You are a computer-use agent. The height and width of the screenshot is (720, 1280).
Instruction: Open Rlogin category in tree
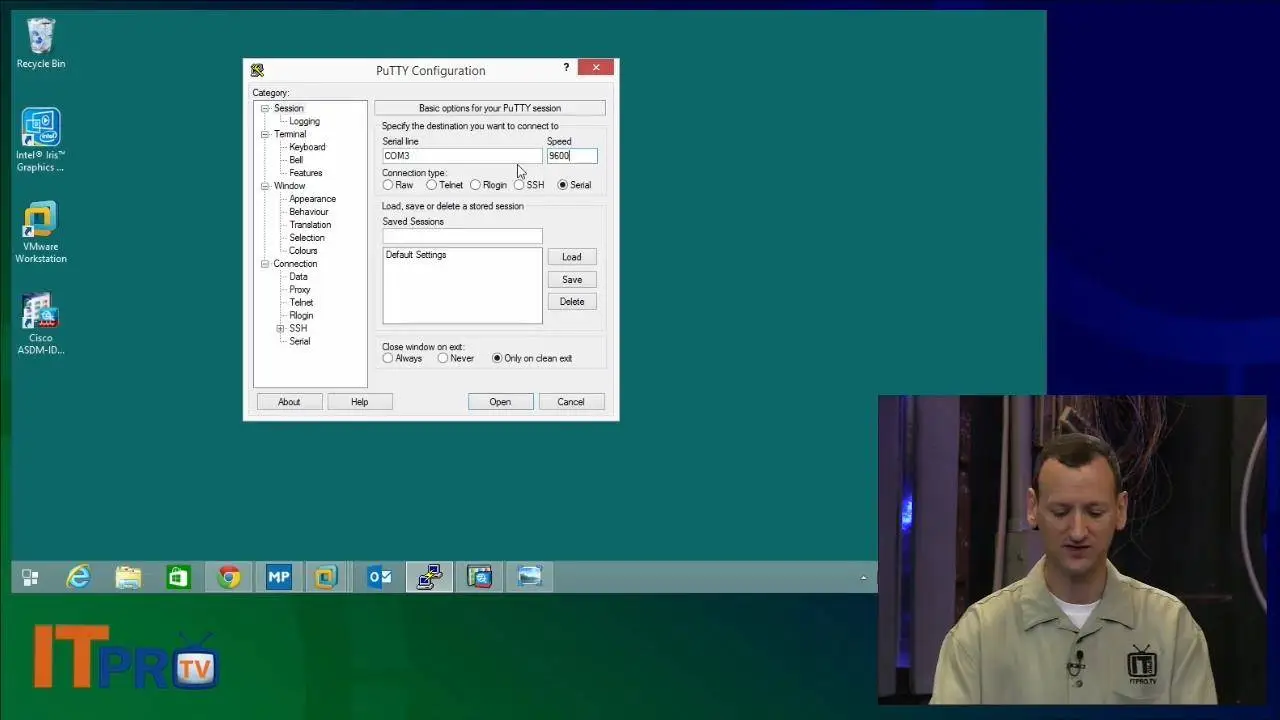click(301, 315)
